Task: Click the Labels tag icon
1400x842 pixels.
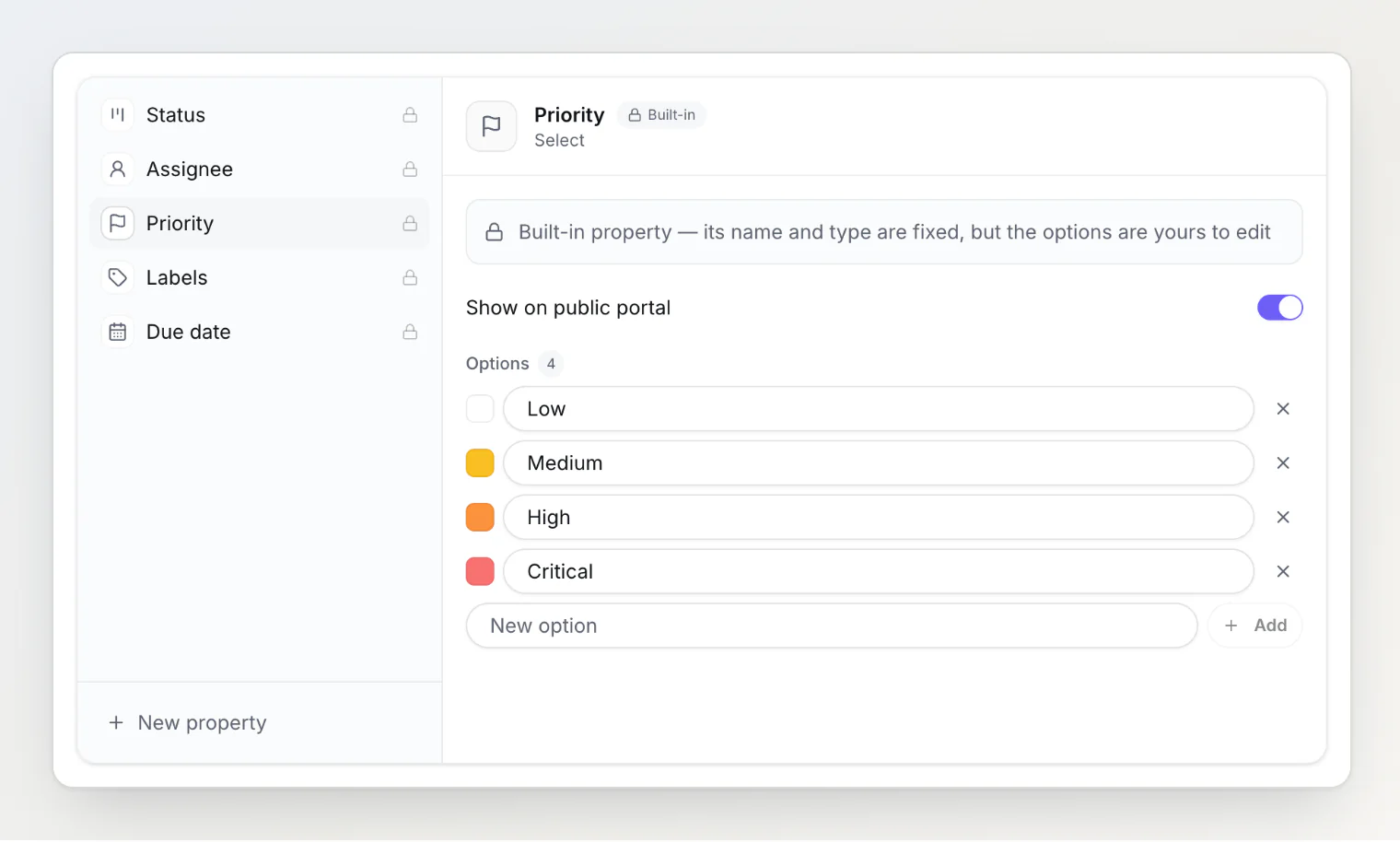Action: tap(117, 277)
